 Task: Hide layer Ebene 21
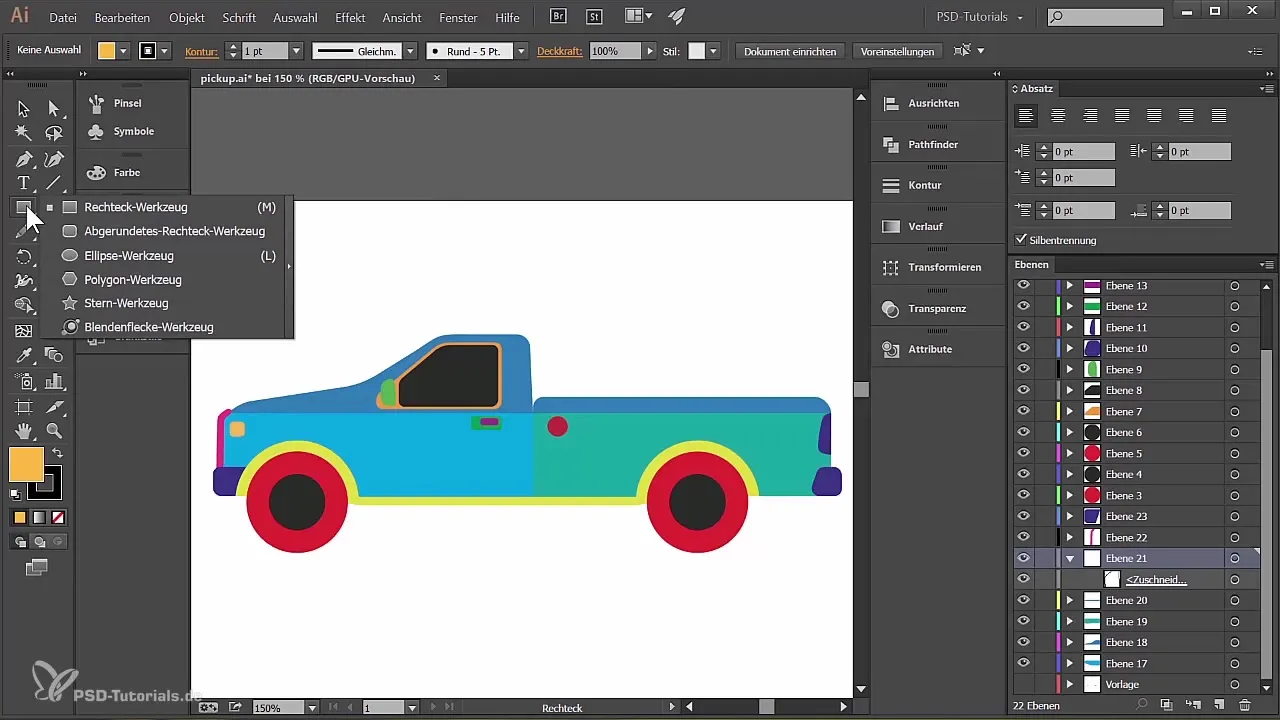pos(1023,558)
